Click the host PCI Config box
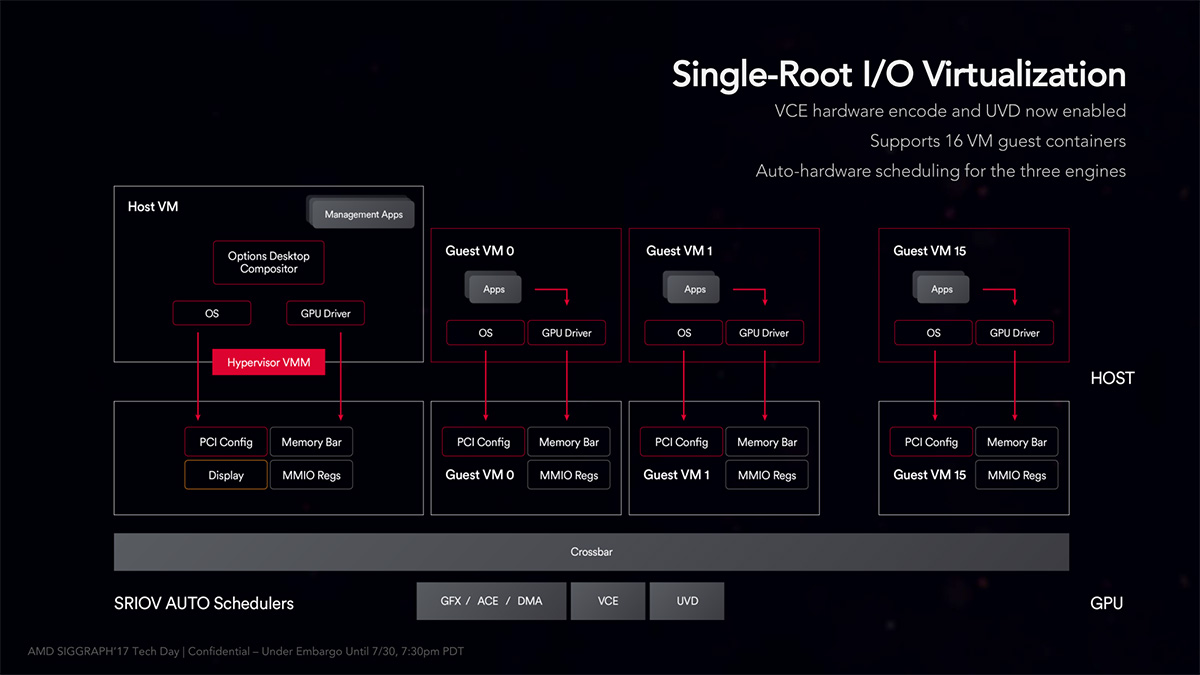Image resolution: width=1200 pixels, height=675 pixels. (x=226, y=442)
